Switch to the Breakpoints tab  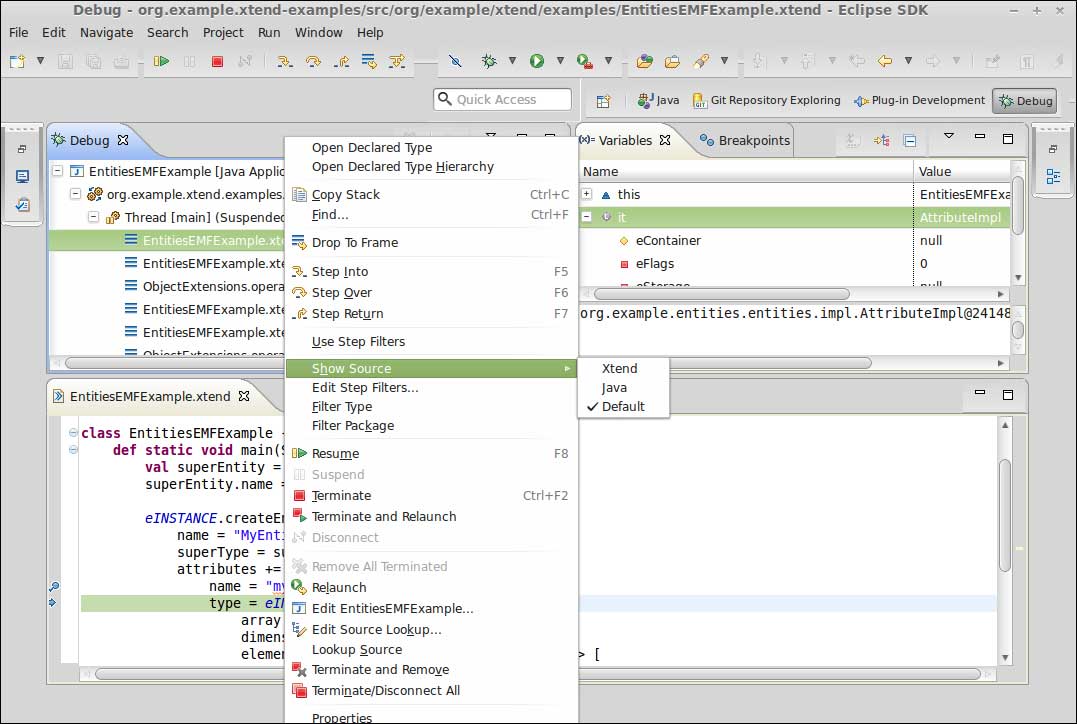(x=745, y=140)
